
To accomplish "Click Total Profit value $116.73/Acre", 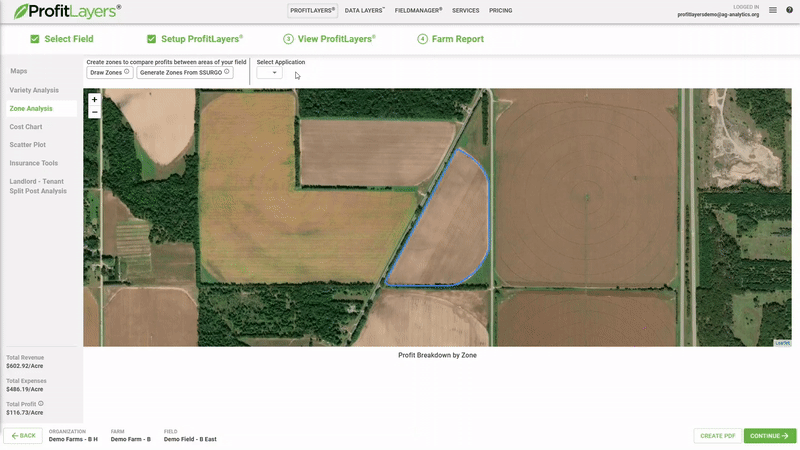I will pyautogui.click(x=24, y=412).
